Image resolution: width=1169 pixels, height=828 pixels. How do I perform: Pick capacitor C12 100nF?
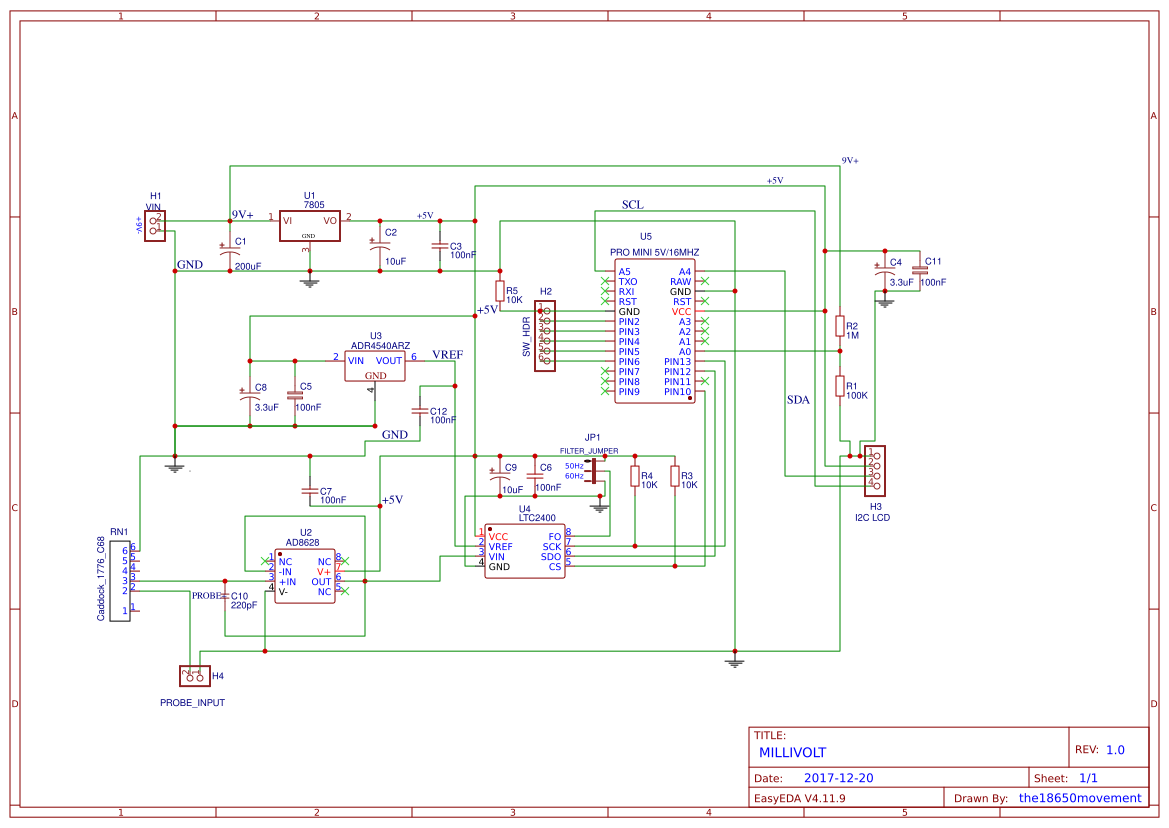point(420,411)
